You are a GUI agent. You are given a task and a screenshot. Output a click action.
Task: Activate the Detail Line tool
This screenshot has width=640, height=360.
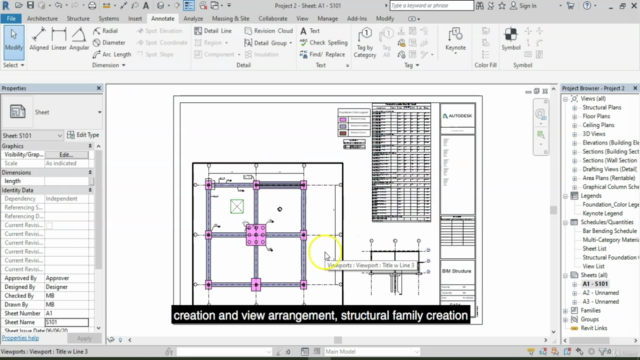tap(213, 31)
